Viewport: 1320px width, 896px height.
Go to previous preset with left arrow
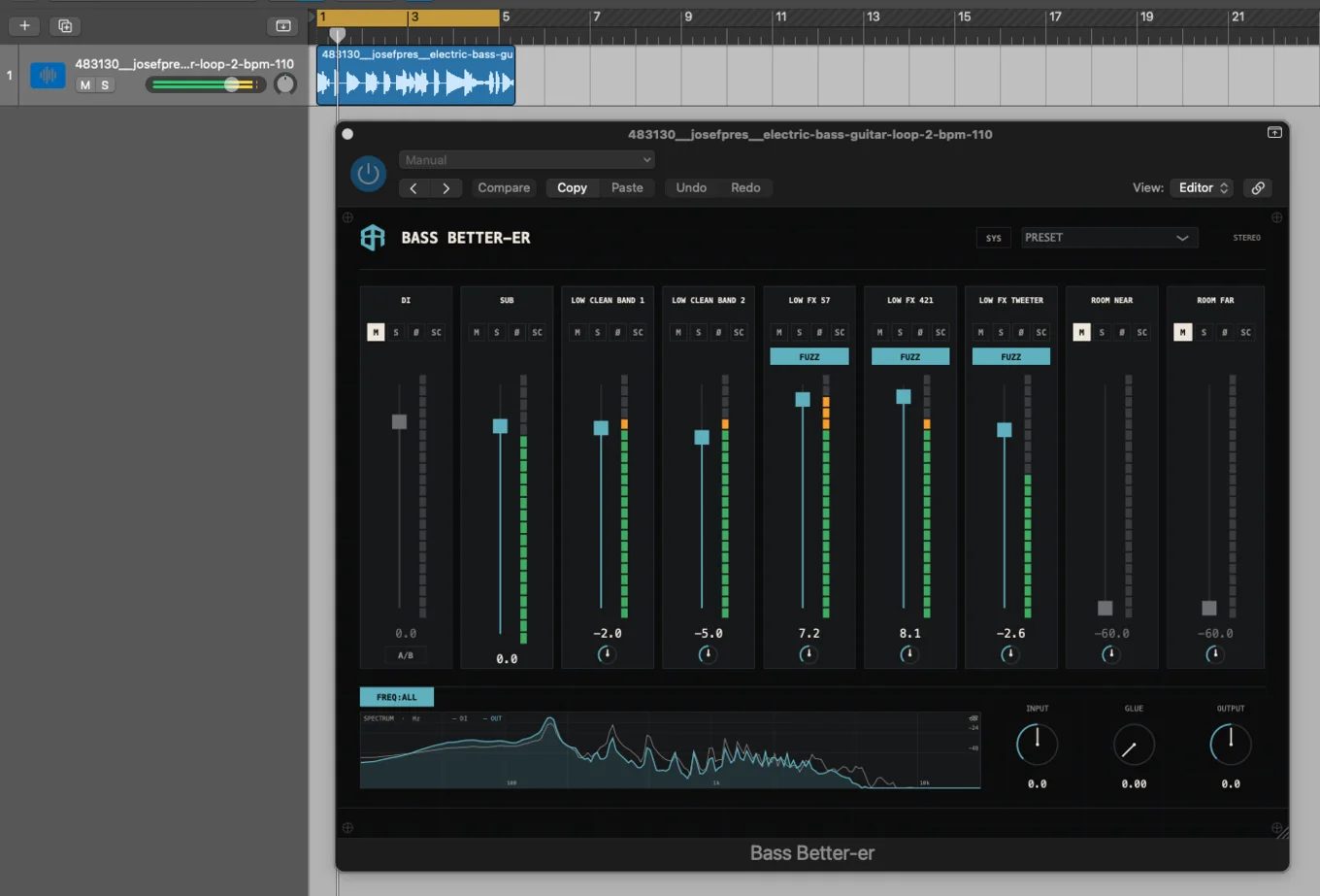[x=413, y=187]
